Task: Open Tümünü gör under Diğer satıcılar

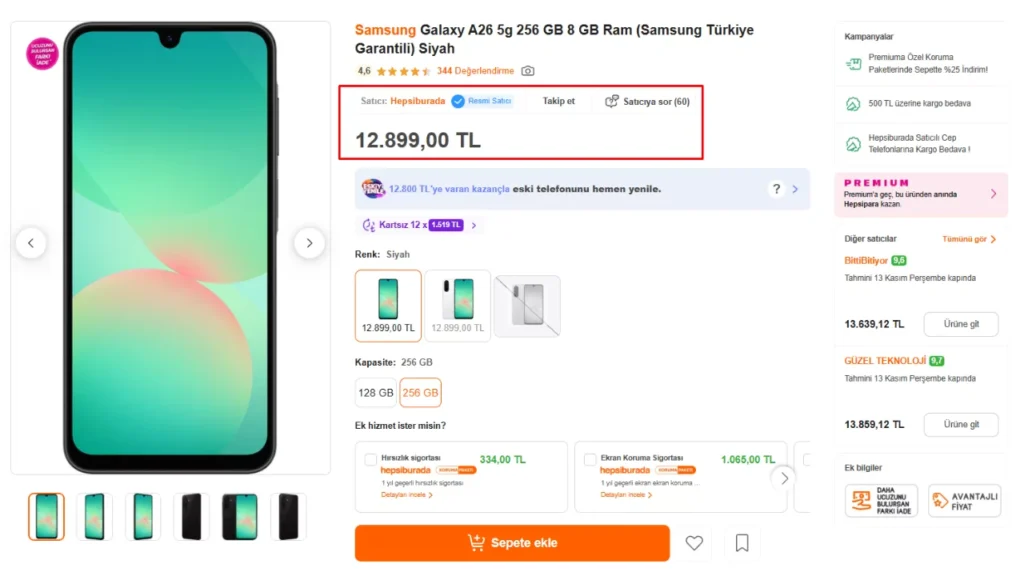Action: pyautogui.click(x=966, y=240)
